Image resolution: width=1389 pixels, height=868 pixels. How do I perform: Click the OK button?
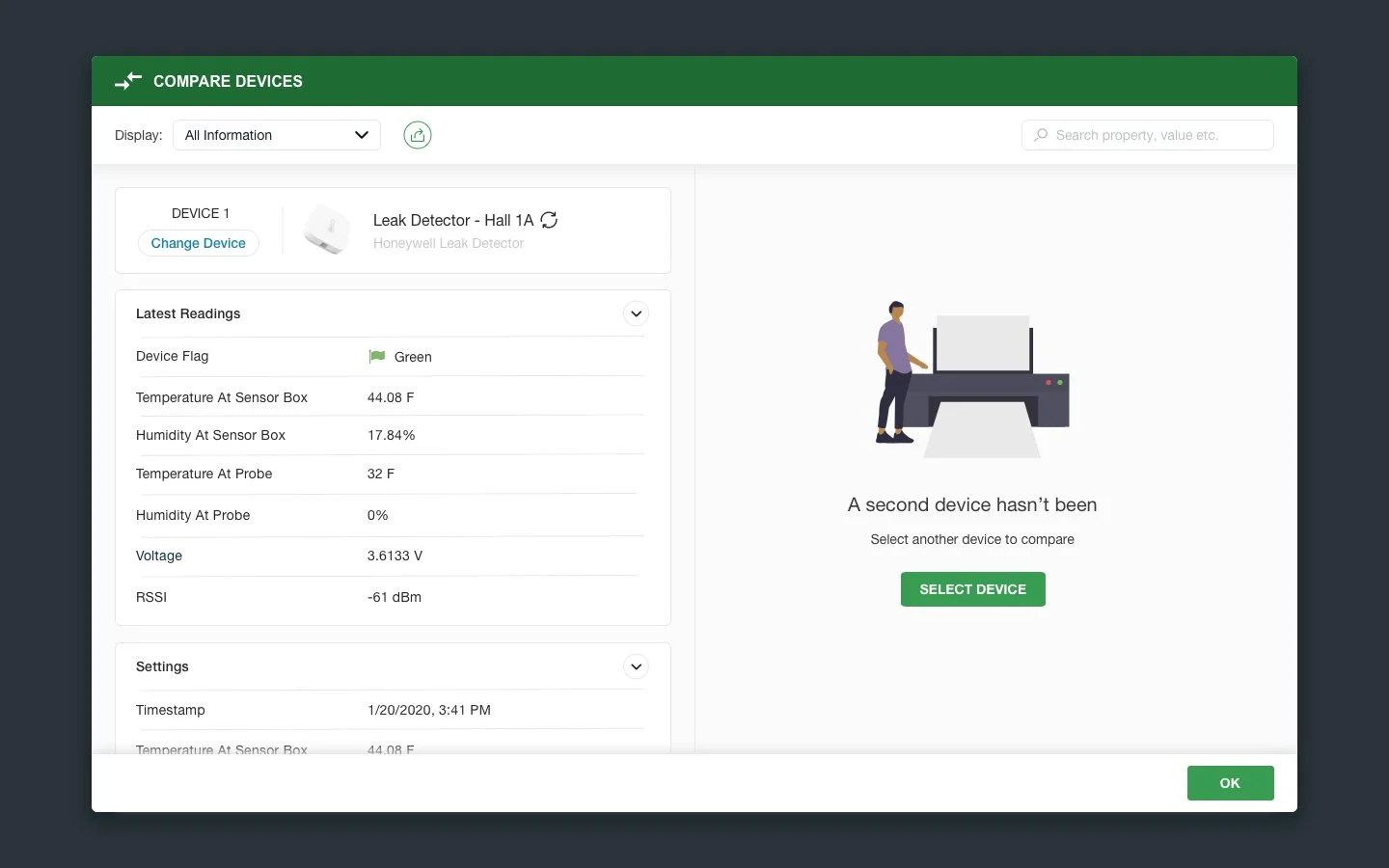[1230, 783]
